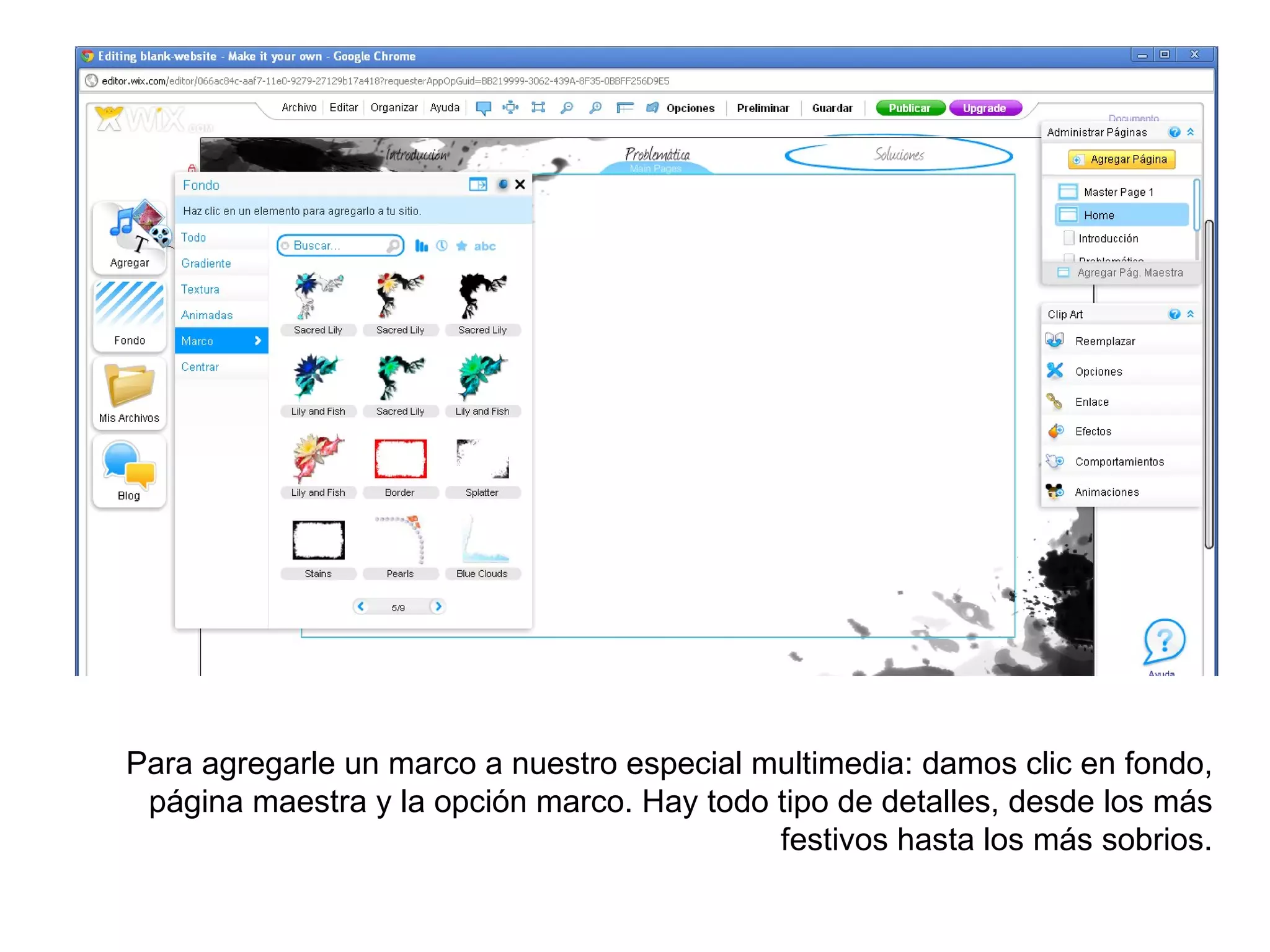Image resolution: width=1270 pixels, height=952 pixels.
Task: Select the Home page item
Action: 1122,215
